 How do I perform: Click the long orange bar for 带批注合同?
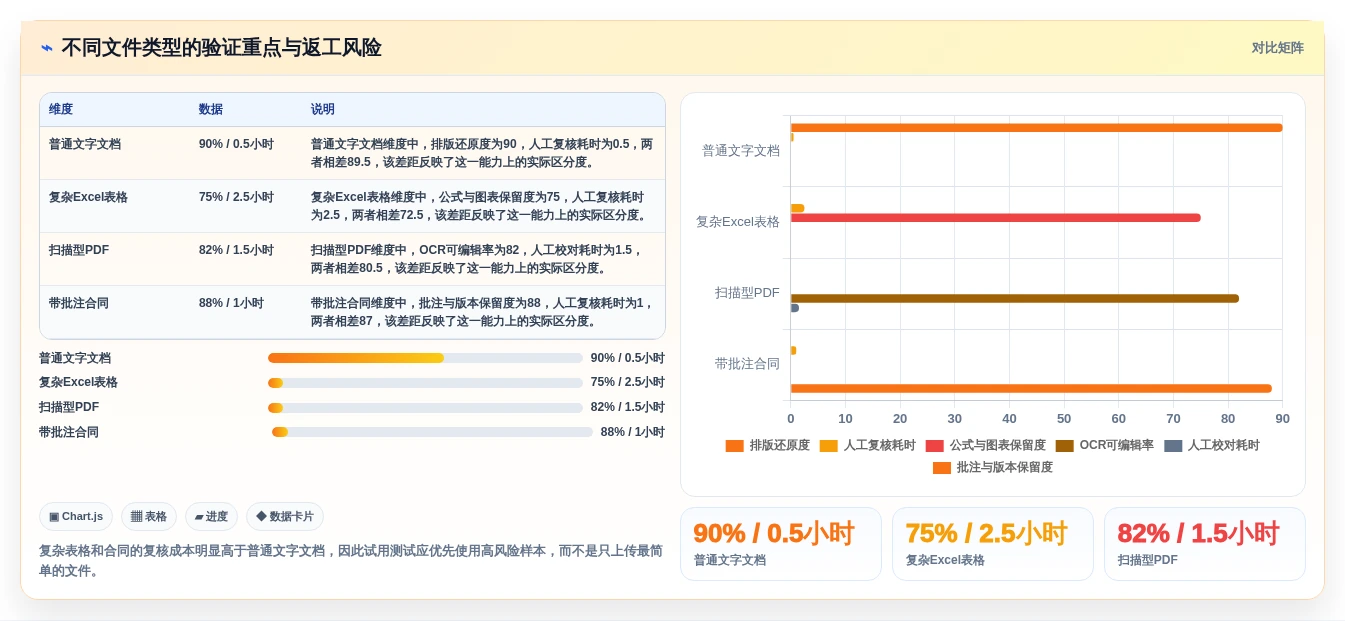point(1031,388)
